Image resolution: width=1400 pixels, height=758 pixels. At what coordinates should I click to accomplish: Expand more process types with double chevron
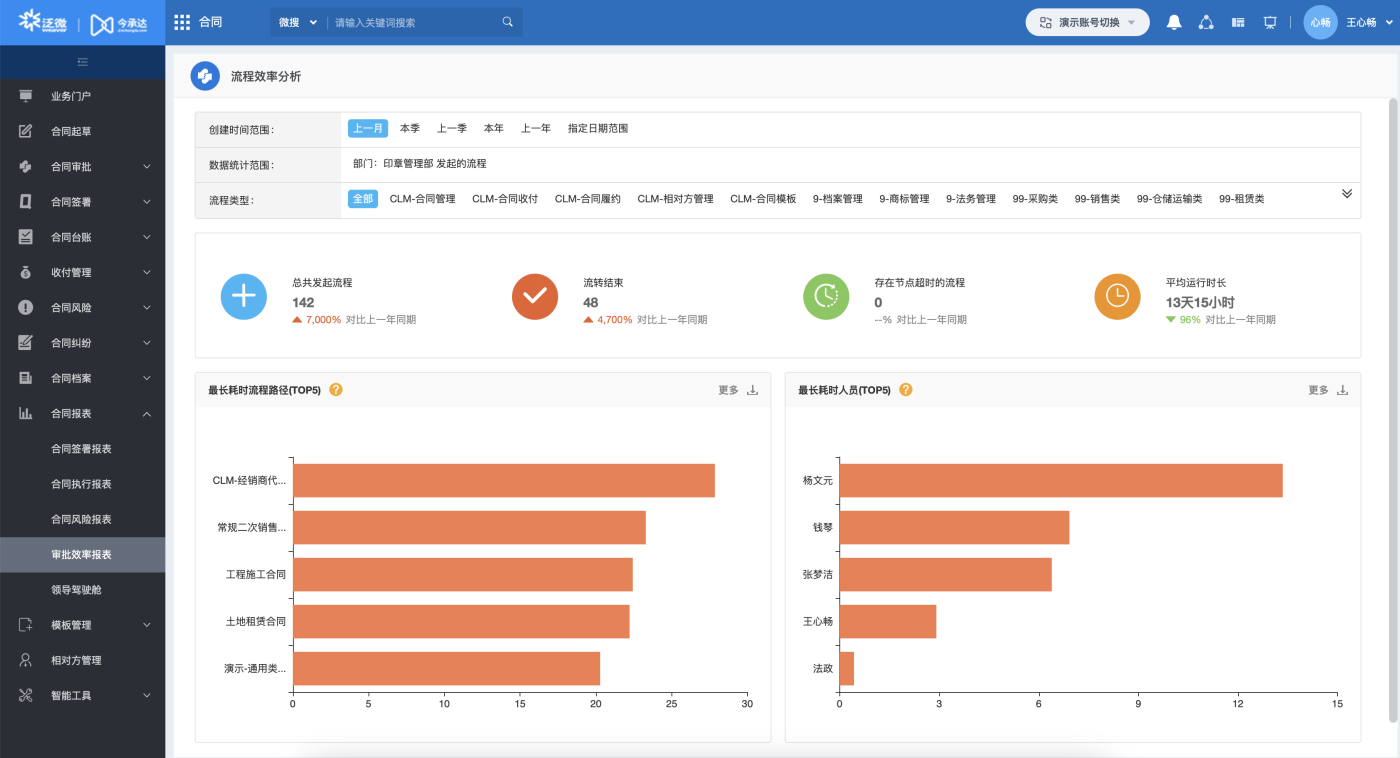point(1346,194)
